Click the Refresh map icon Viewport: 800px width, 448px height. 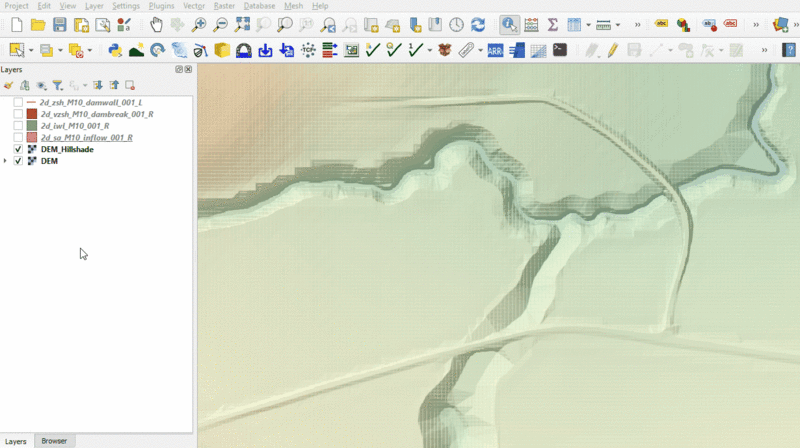478,25
